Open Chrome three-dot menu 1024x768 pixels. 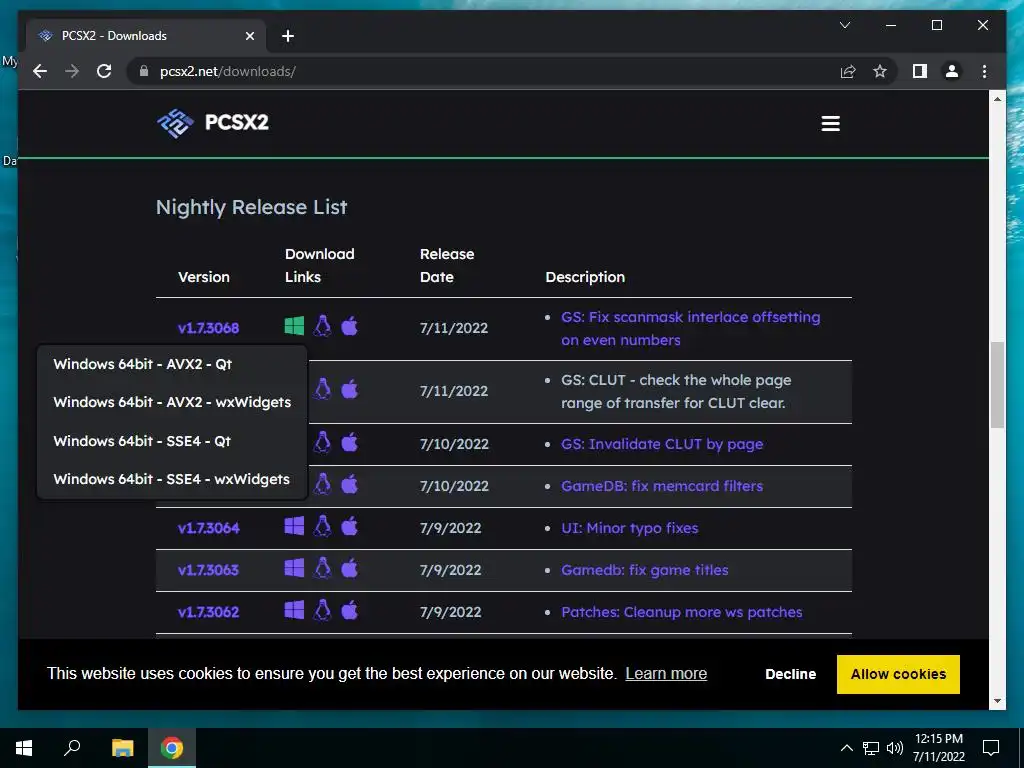pos(984,71)
